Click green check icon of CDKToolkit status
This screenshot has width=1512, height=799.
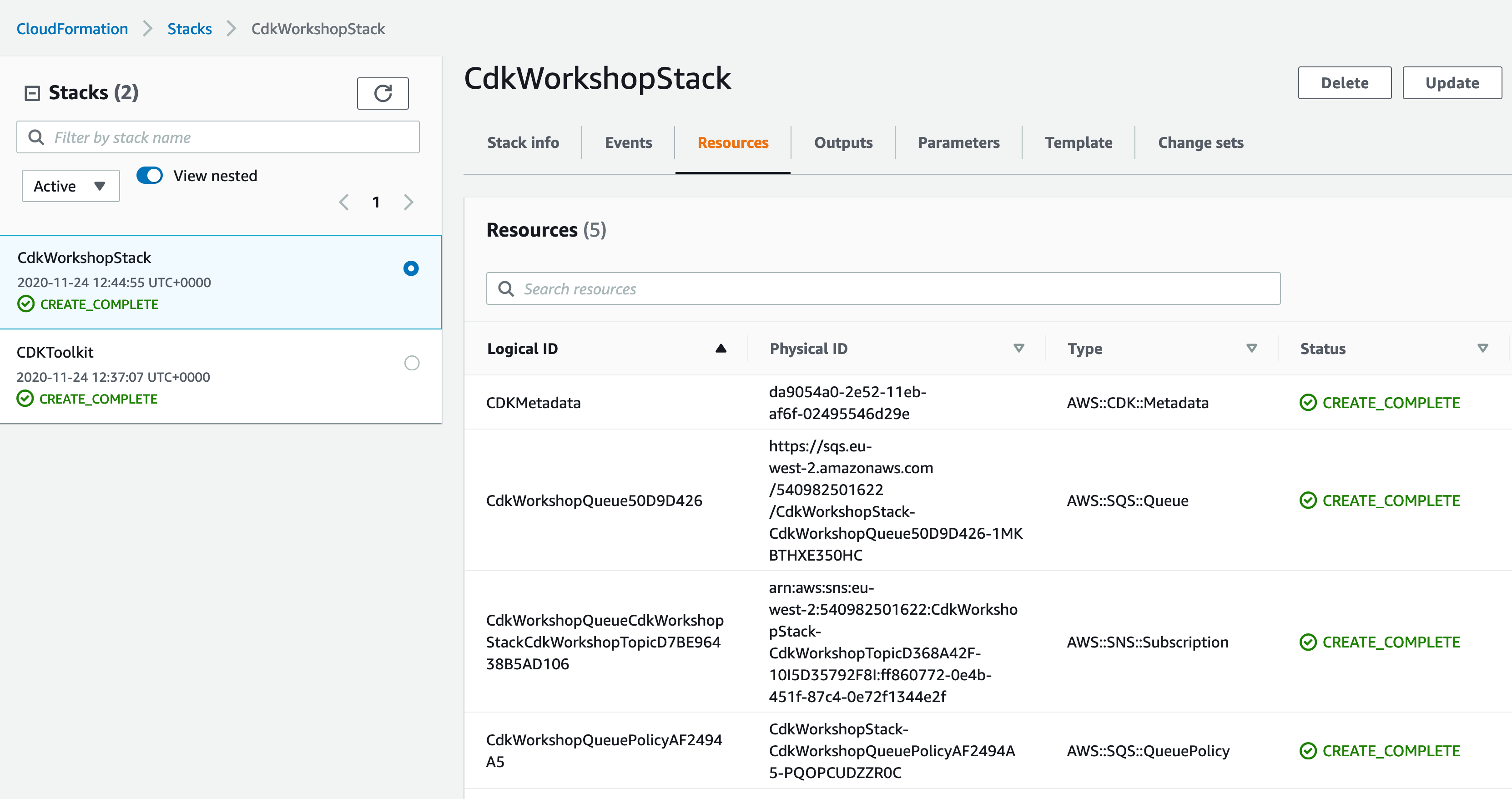coord(25,399)
